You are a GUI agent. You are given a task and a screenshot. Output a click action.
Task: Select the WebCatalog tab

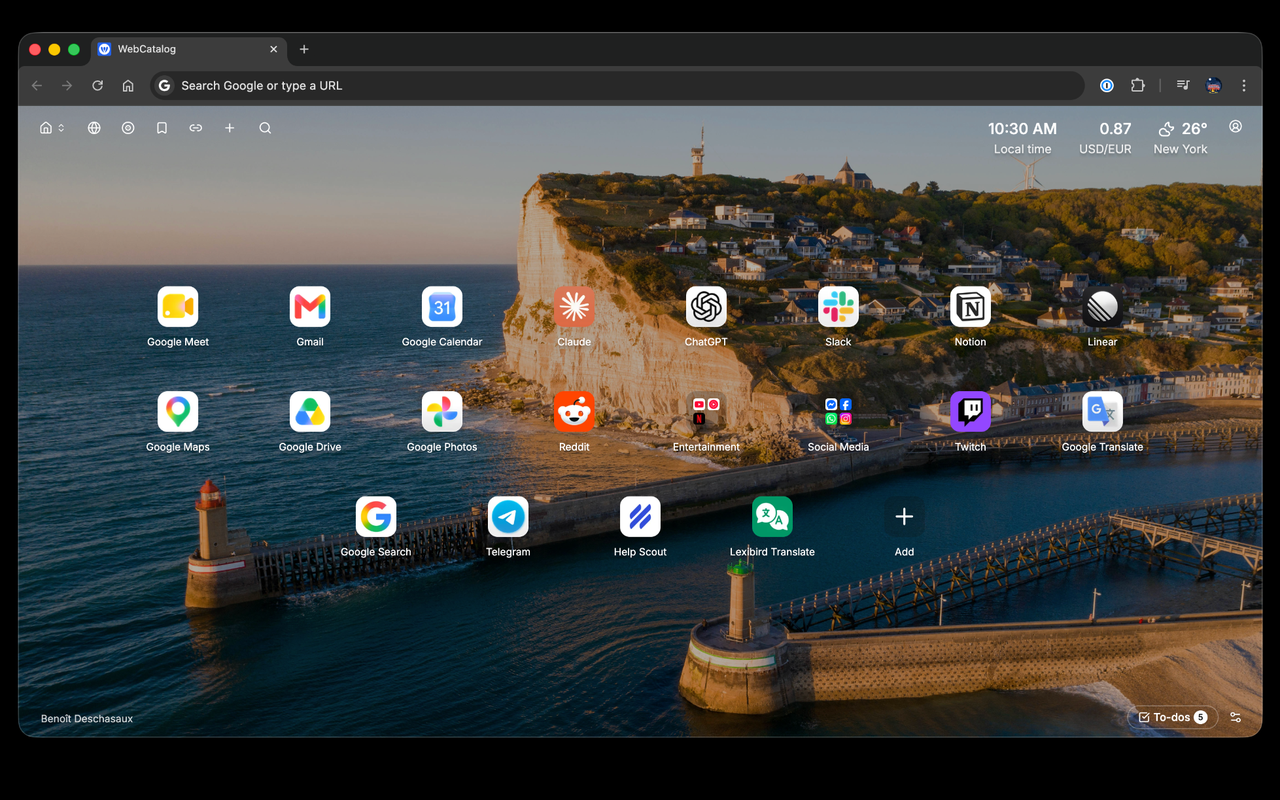click(x=189, y=49)
